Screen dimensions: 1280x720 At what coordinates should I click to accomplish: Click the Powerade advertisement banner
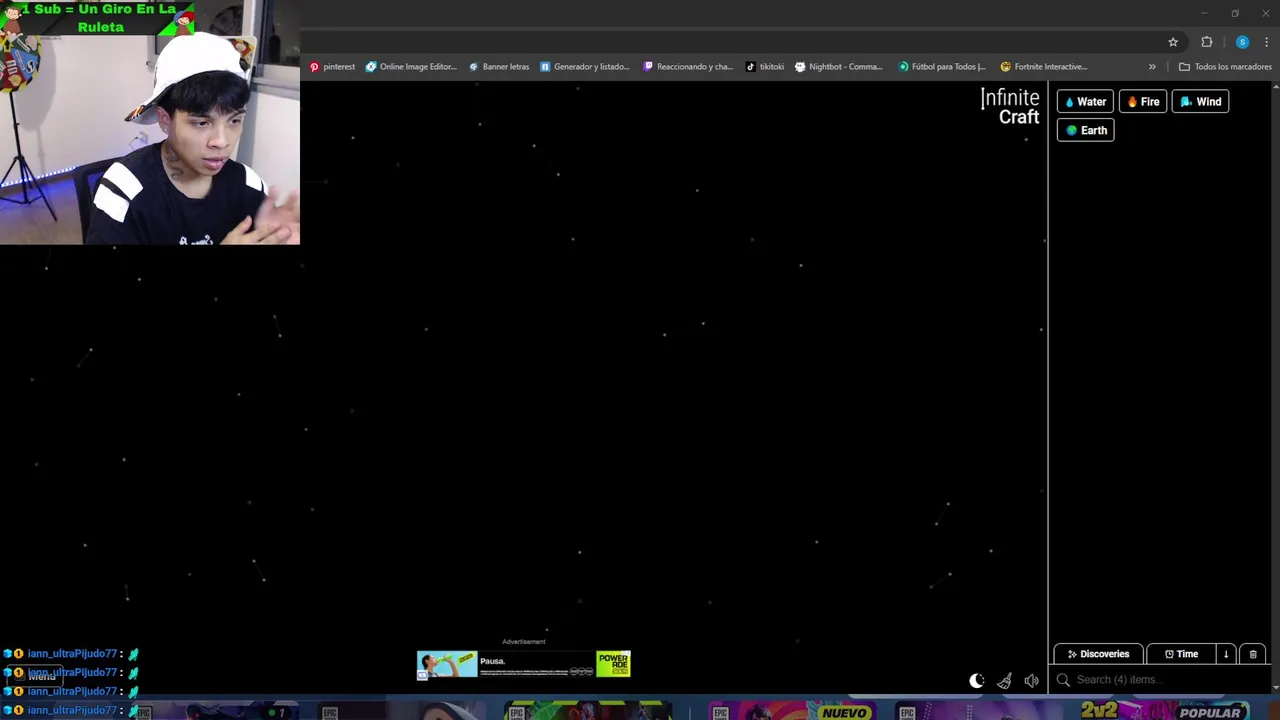(x=524, y=664)
